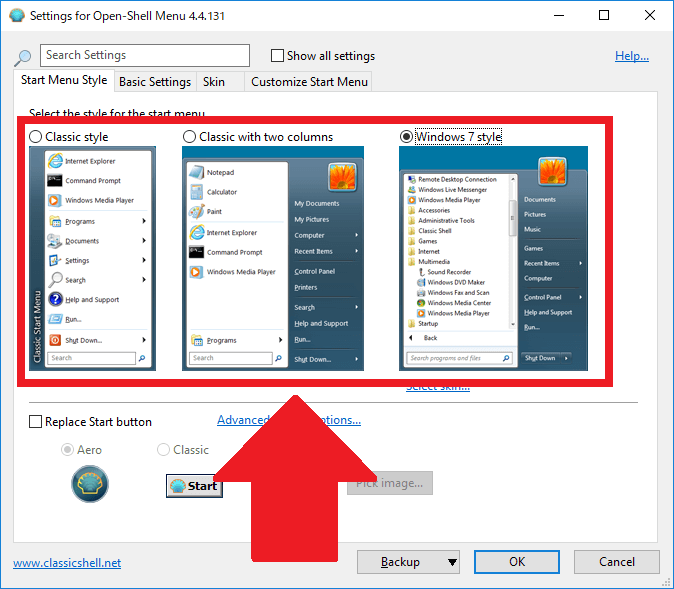674x589 pixels.
Task: Click the Search Settings input field
Action: point(145,56)
